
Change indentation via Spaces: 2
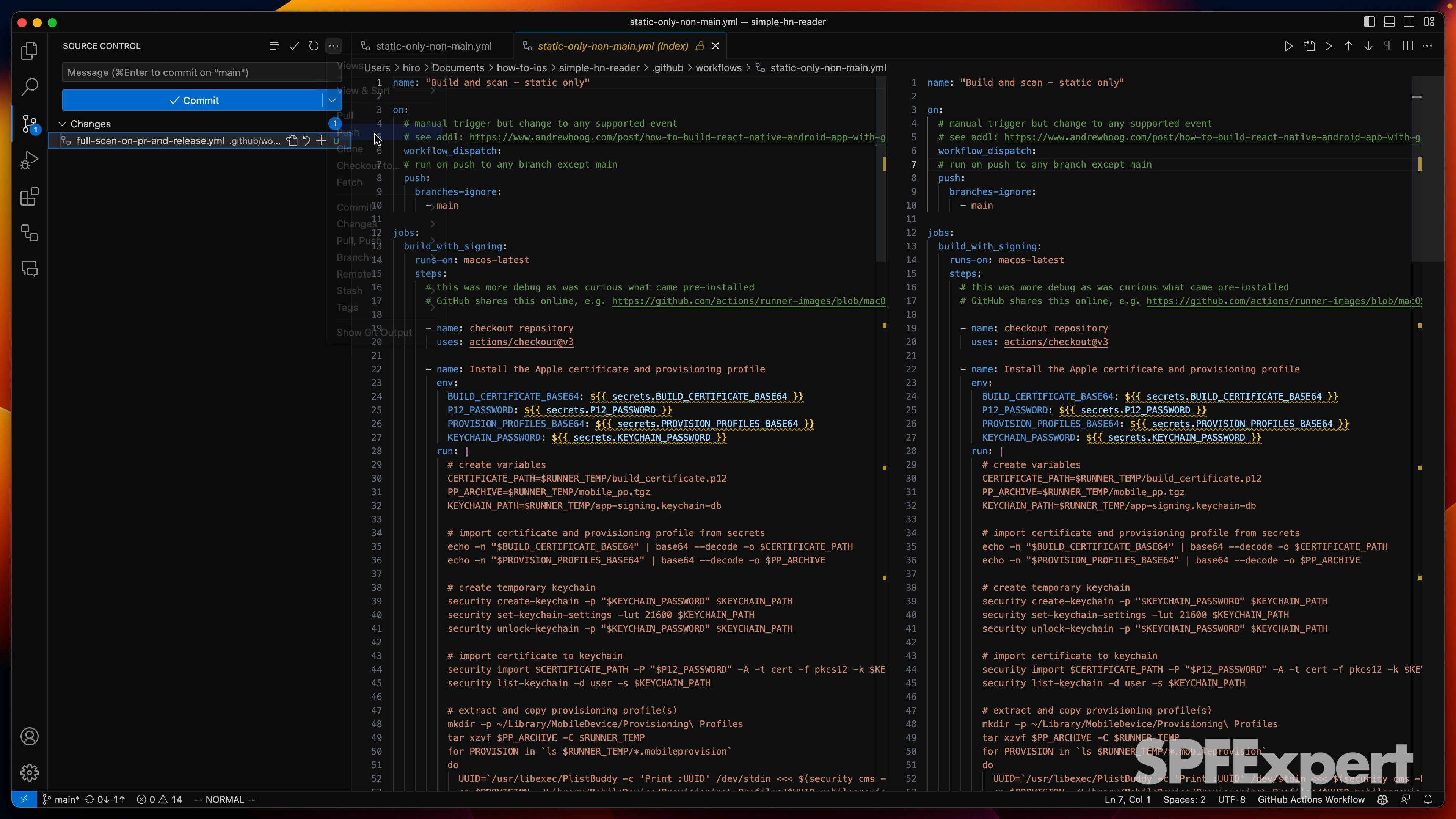[1184, 799]
